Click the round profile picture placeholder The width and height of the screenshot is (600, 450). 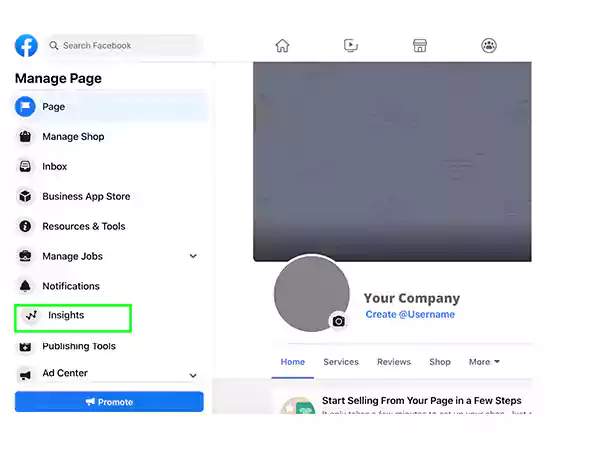click(x=311, y=293)
